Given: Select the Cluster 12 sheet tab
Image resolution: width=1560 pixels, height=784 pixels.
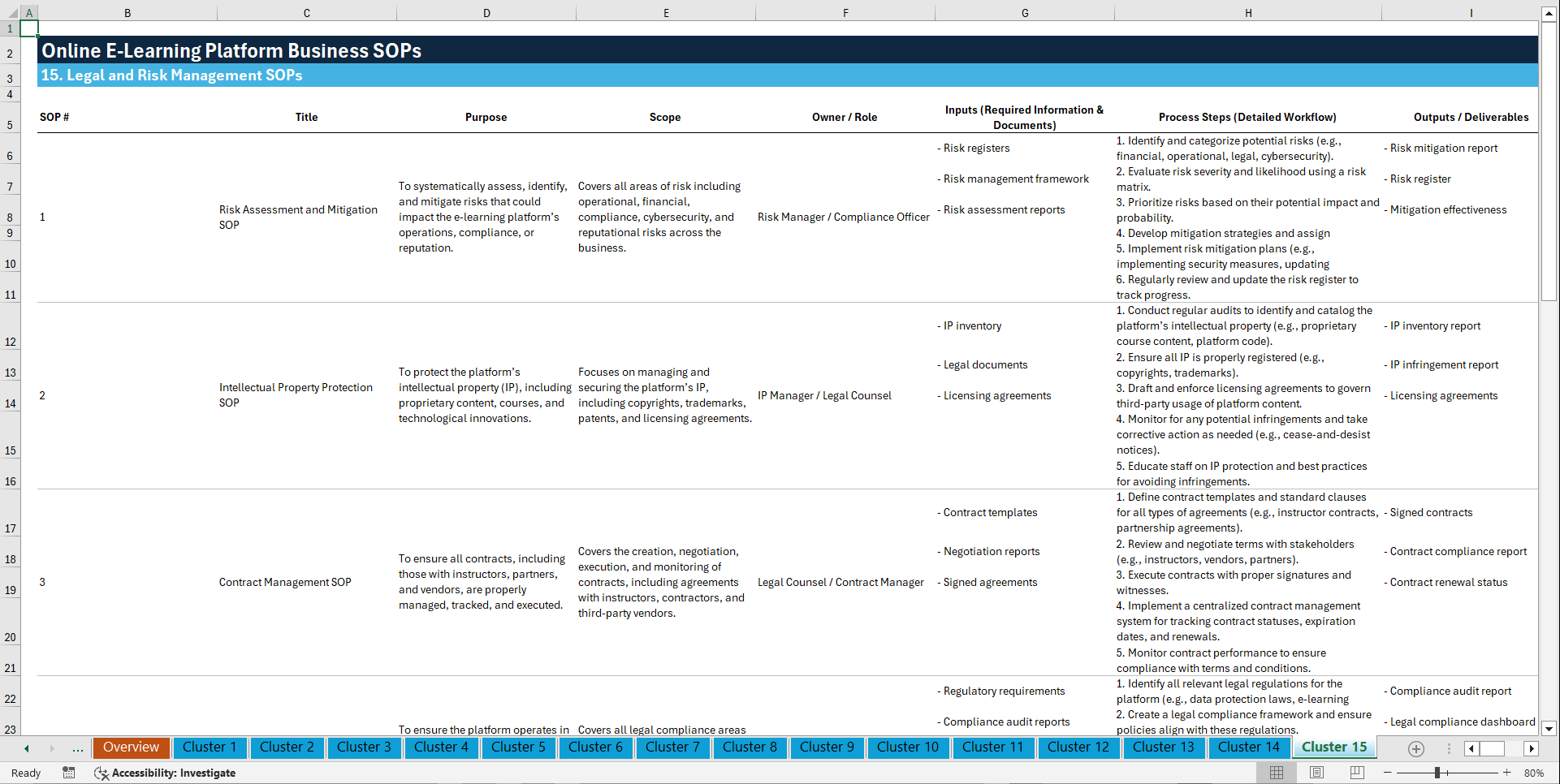Looking at the screenshot, I should tap(1078, 747).
